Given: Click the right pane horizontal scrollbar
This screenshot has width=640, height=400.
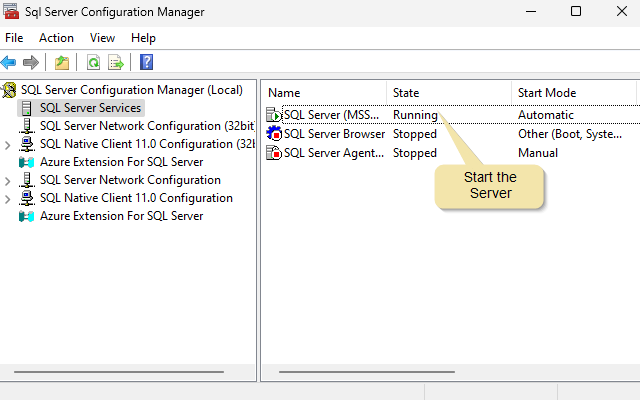Looking at the screenshot, I should [x=367, y=372].
